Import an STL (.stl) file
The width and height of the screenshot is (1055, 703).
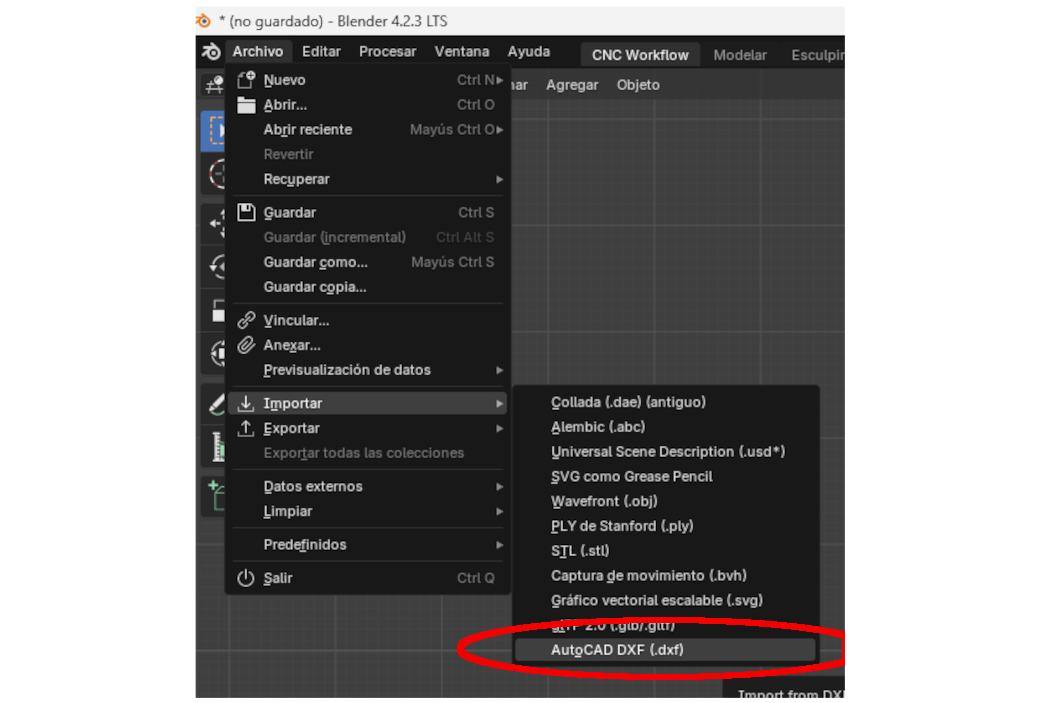point(580,551)
